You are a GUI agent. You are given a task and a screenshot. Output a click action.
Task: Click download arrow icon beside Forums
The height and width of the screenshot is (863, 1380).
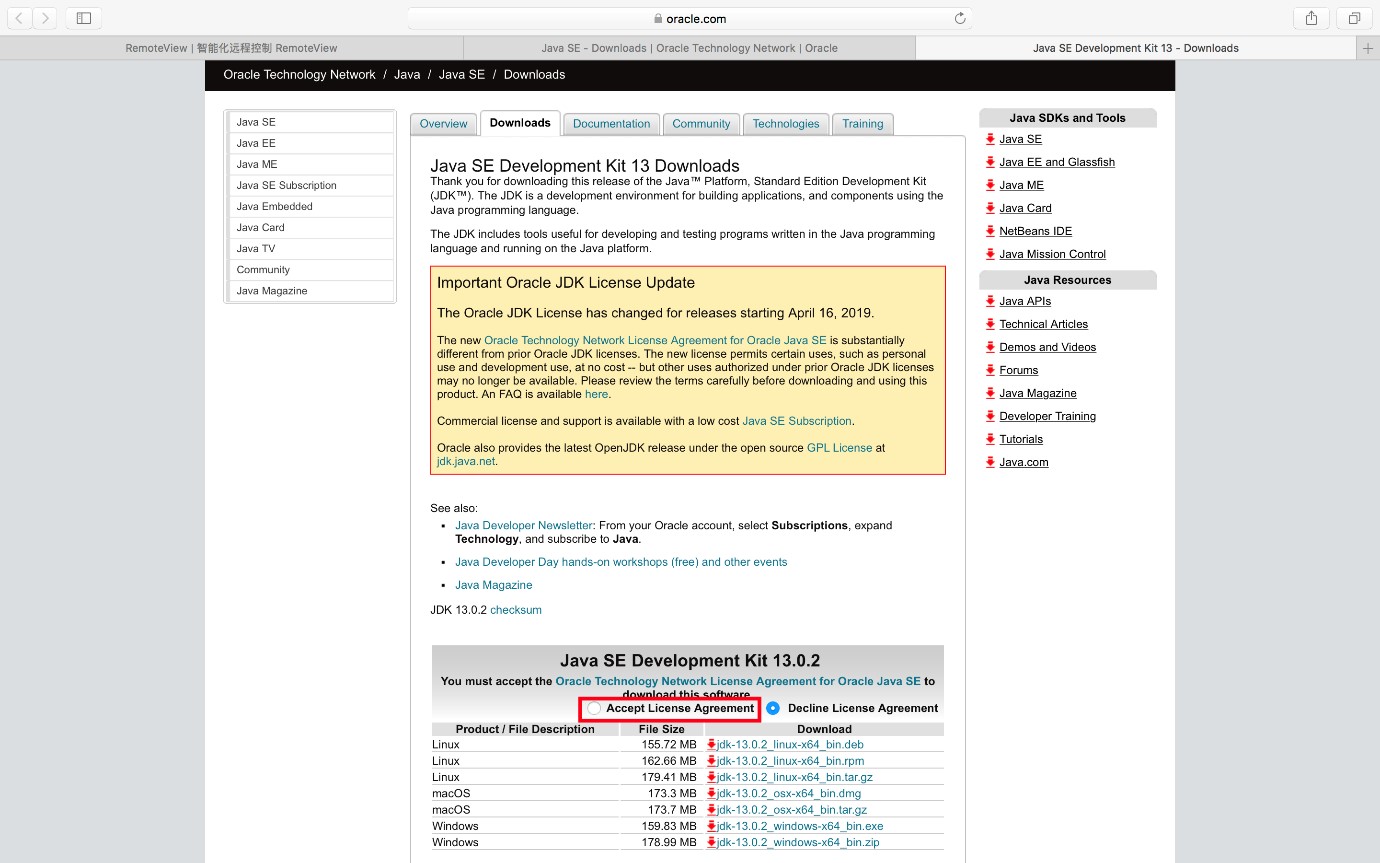pos(990,370)
